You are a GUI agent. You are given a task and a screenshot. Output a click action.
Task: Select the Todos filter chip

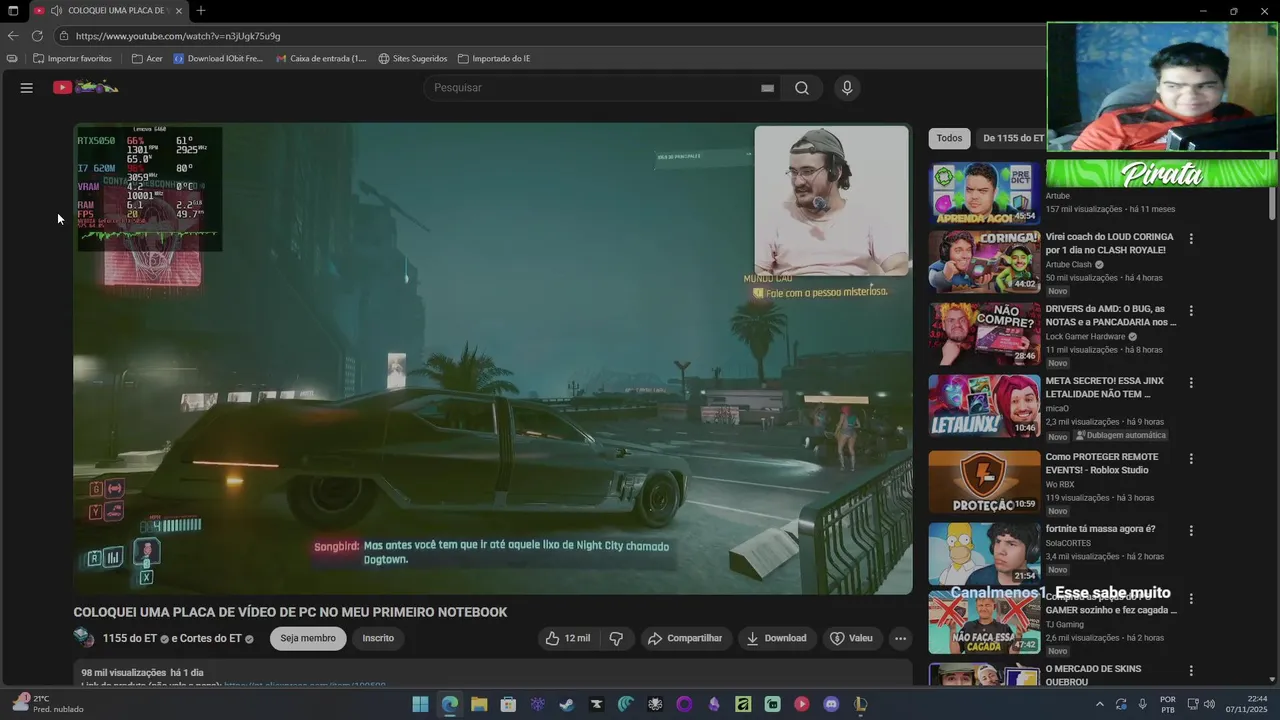click(x=949, y=138)
